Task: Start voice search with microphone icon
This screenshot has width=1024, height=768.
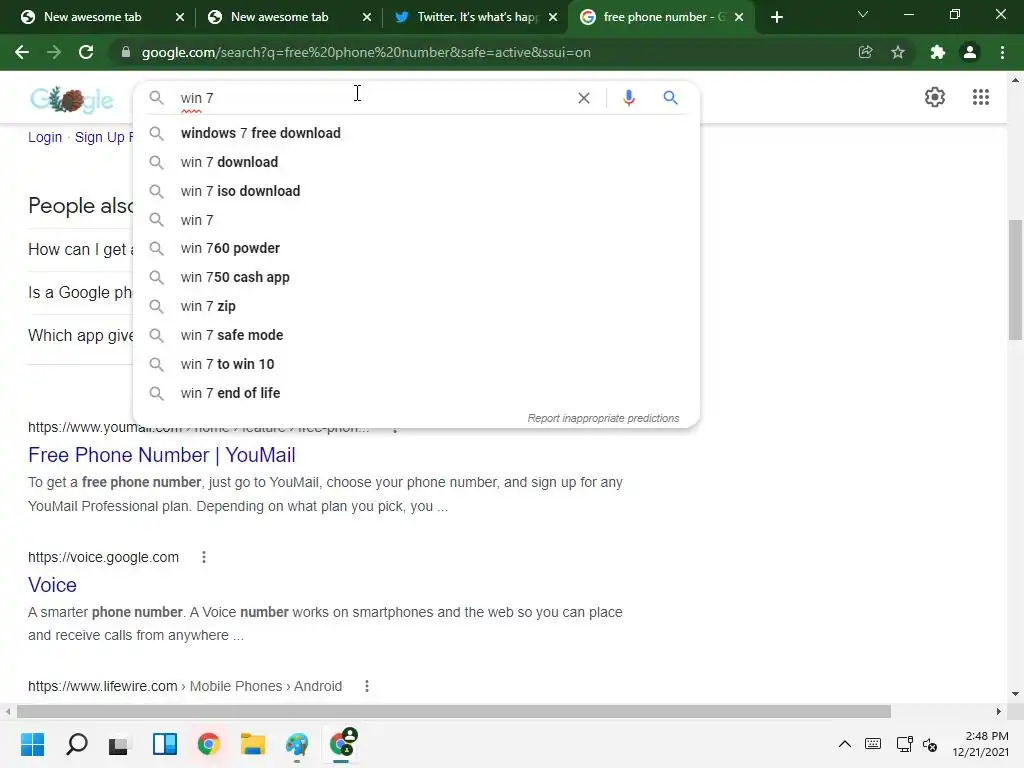Action: [628, 98]
